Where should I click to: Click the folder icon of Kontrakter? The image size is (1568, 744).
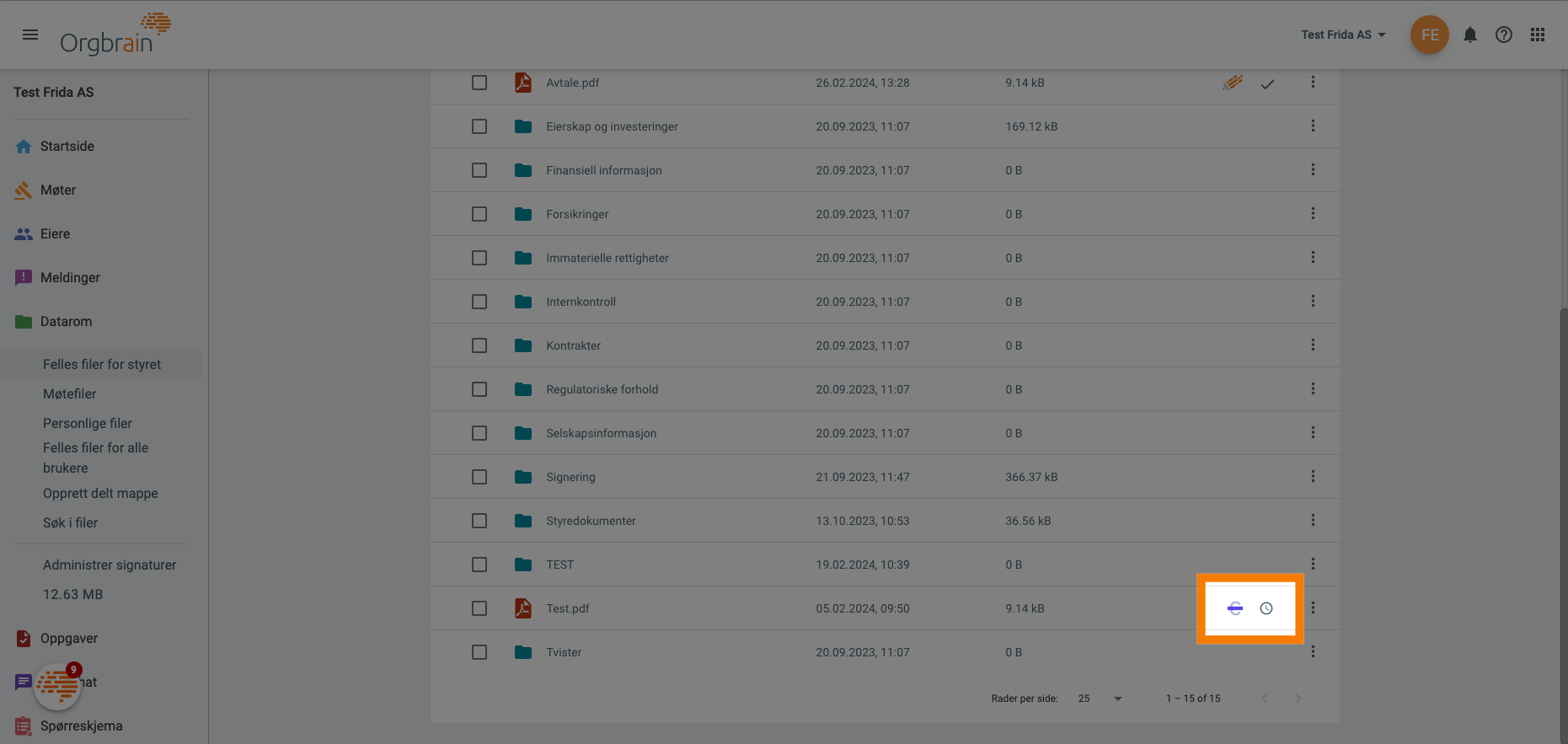coord(523,345)
